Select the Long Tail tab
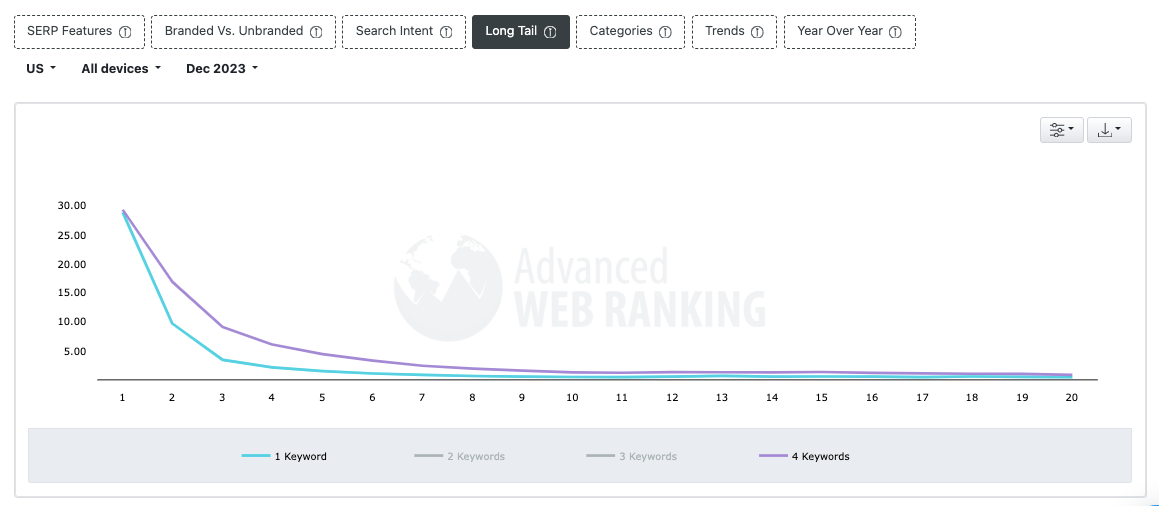The image size is (1159, 506). 511,32
